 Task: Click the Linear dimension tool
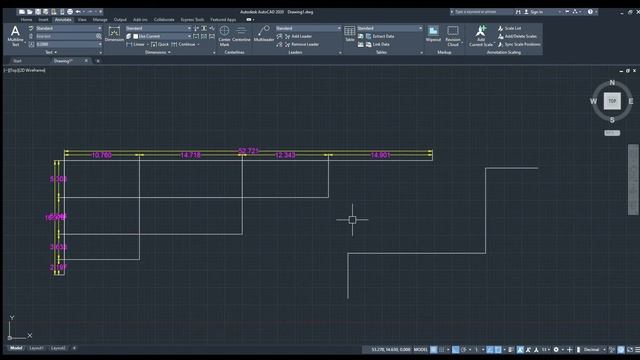pyautogui.click(x=136, y=44)
